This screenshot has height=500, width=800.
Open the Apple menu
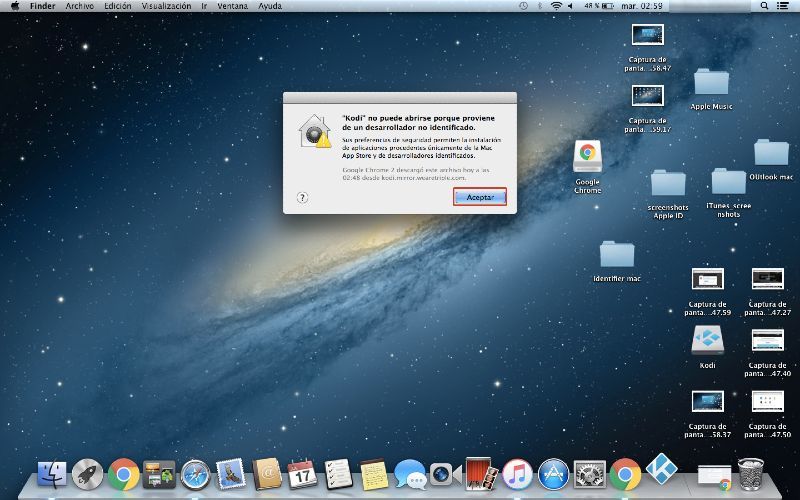pyautogui.click(x=14, y=6)
